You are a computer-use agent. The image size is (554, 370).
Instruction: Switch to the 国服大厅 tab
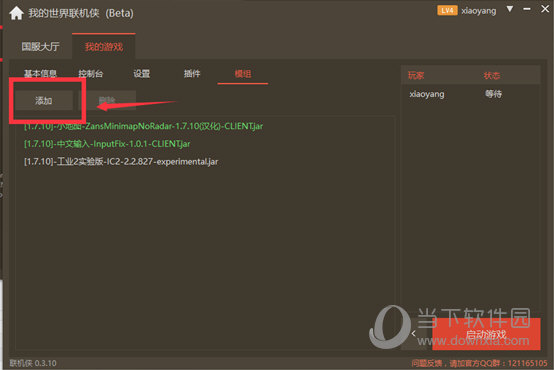[x=40, y=47]
